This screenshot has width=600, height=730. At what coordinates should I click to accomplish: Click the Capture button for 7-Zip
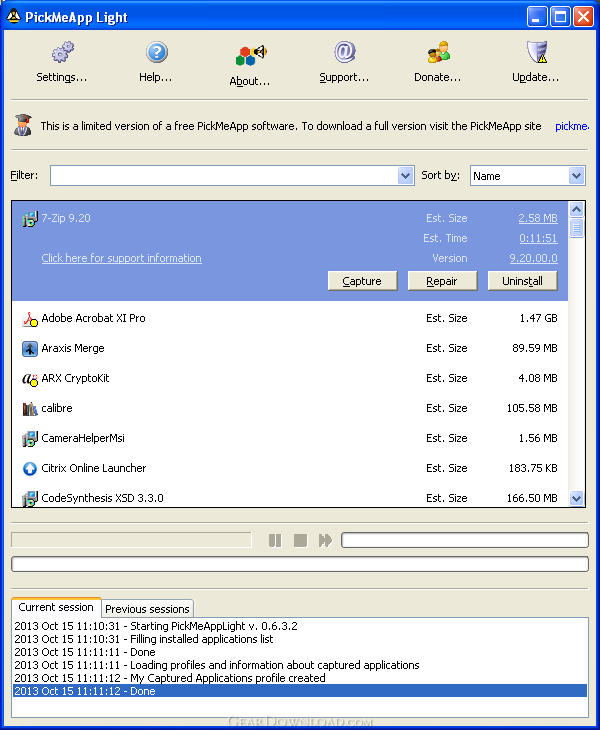tap(362, 281)
